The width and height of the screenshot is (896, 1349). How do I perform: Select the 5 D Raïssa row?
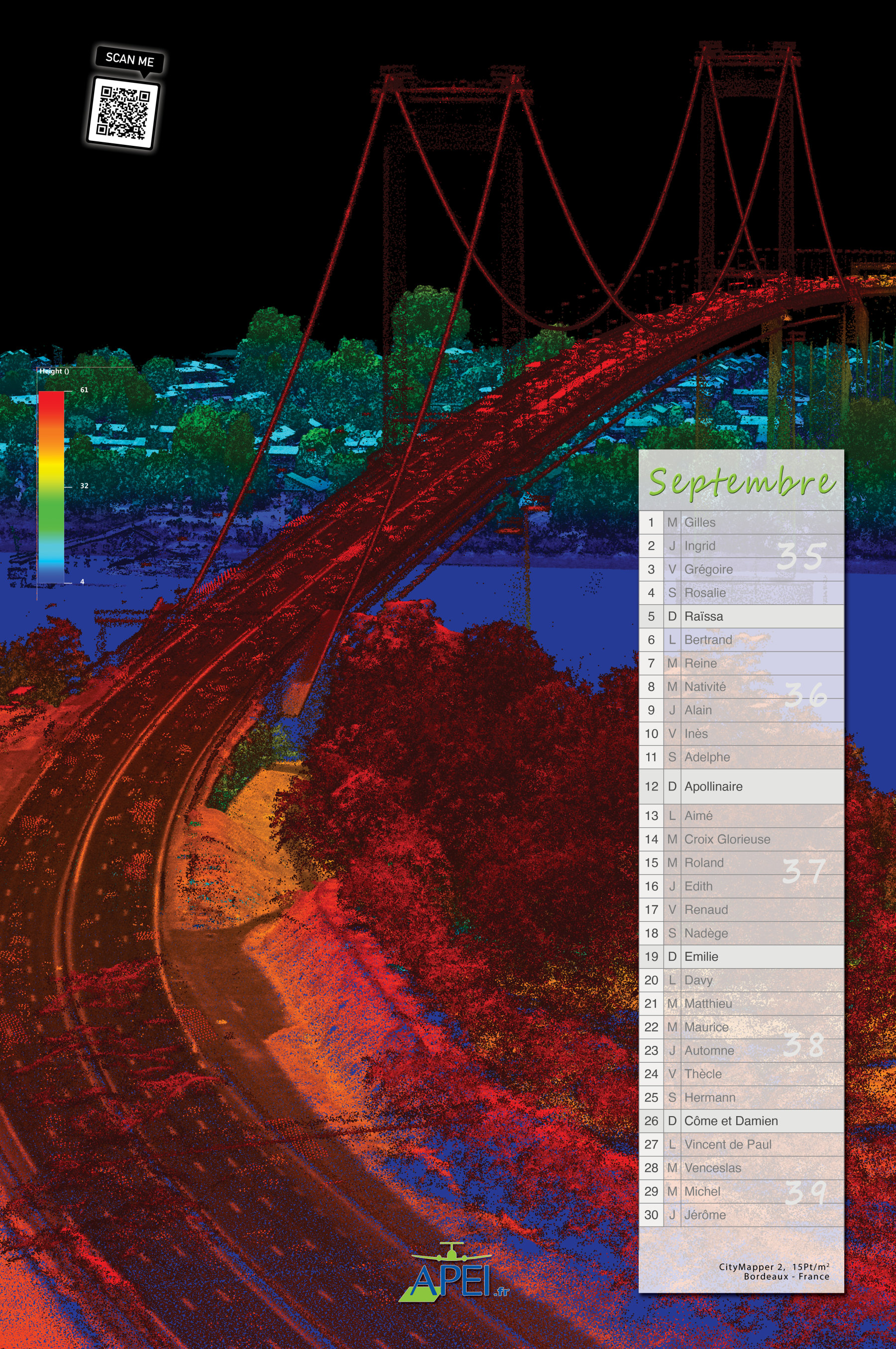click(741, 616)
